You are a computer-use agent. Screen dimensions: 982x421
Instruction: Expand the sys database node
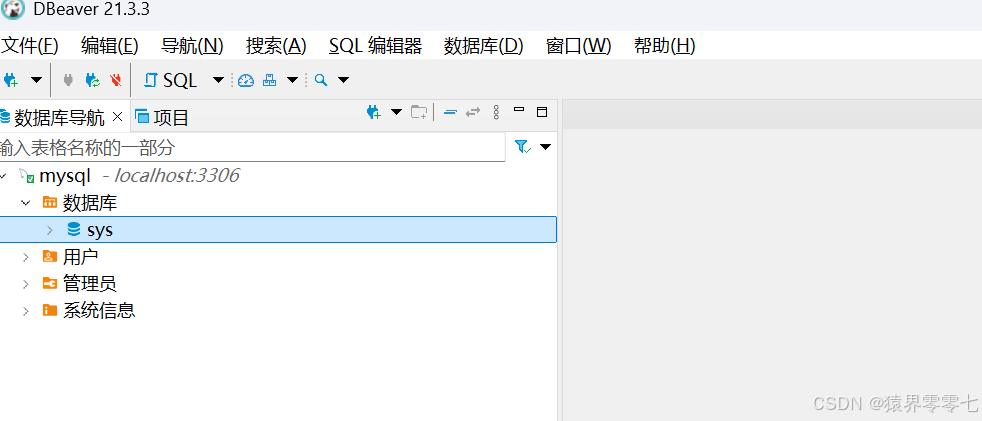50,230
